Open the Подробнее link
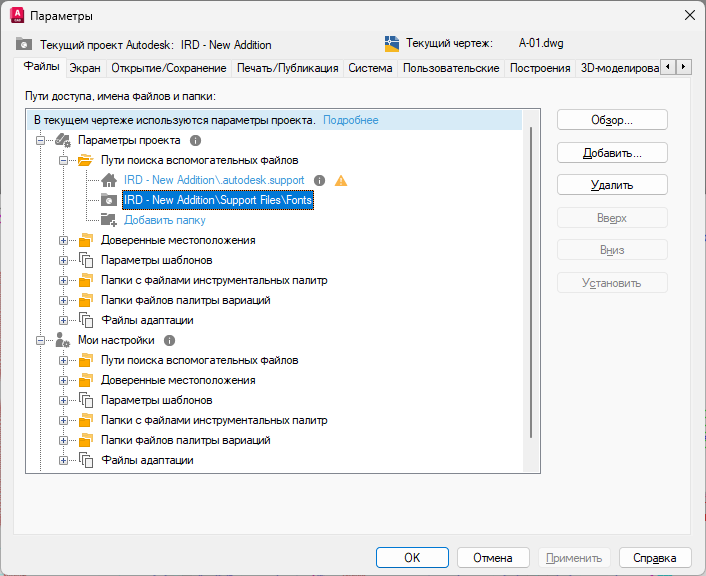The height and width of the screenshot is (576, 706). click(x=350, y=120)
